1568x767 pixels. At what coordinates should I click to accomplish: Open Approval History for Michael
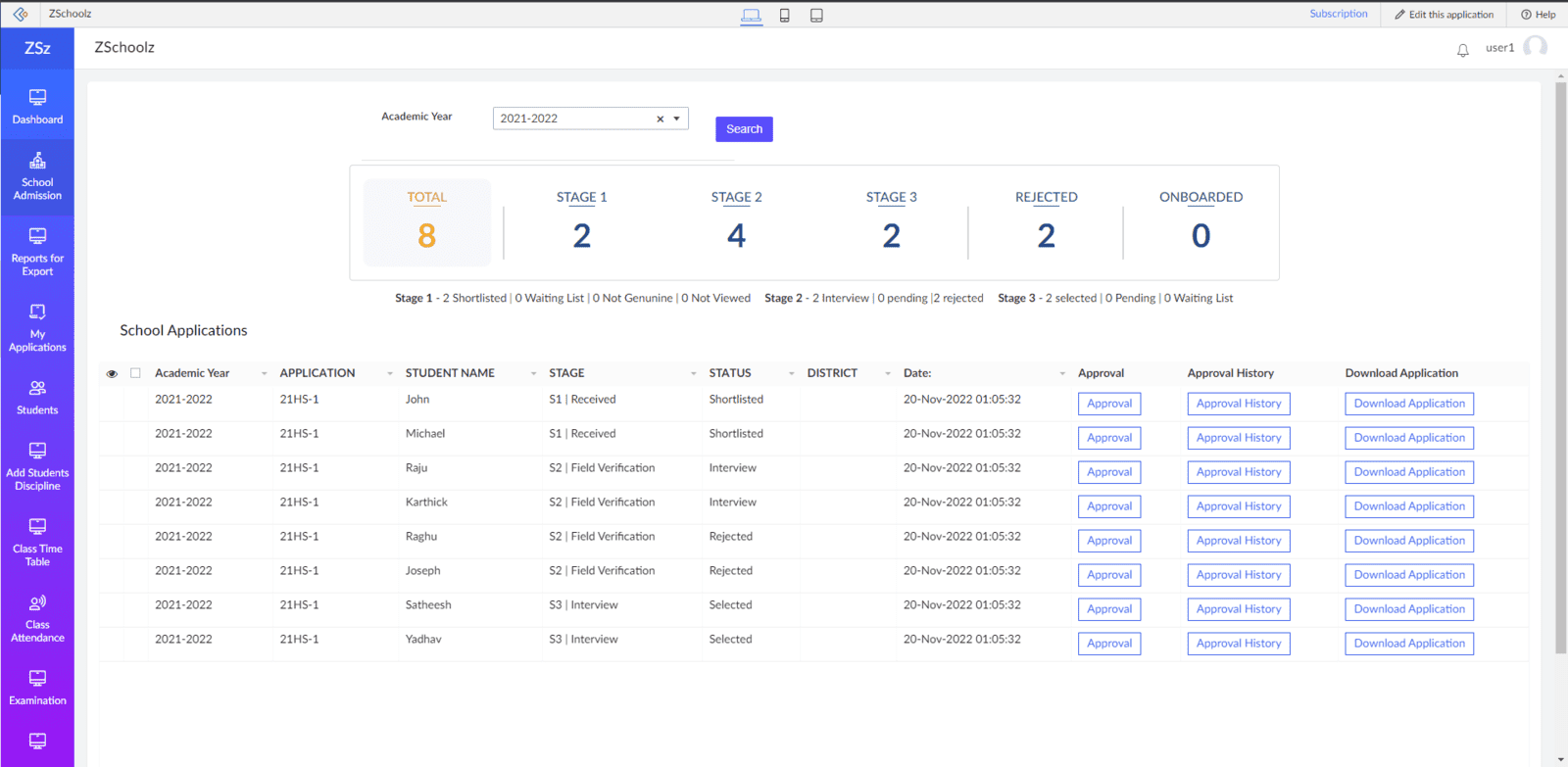(1239, 438)
